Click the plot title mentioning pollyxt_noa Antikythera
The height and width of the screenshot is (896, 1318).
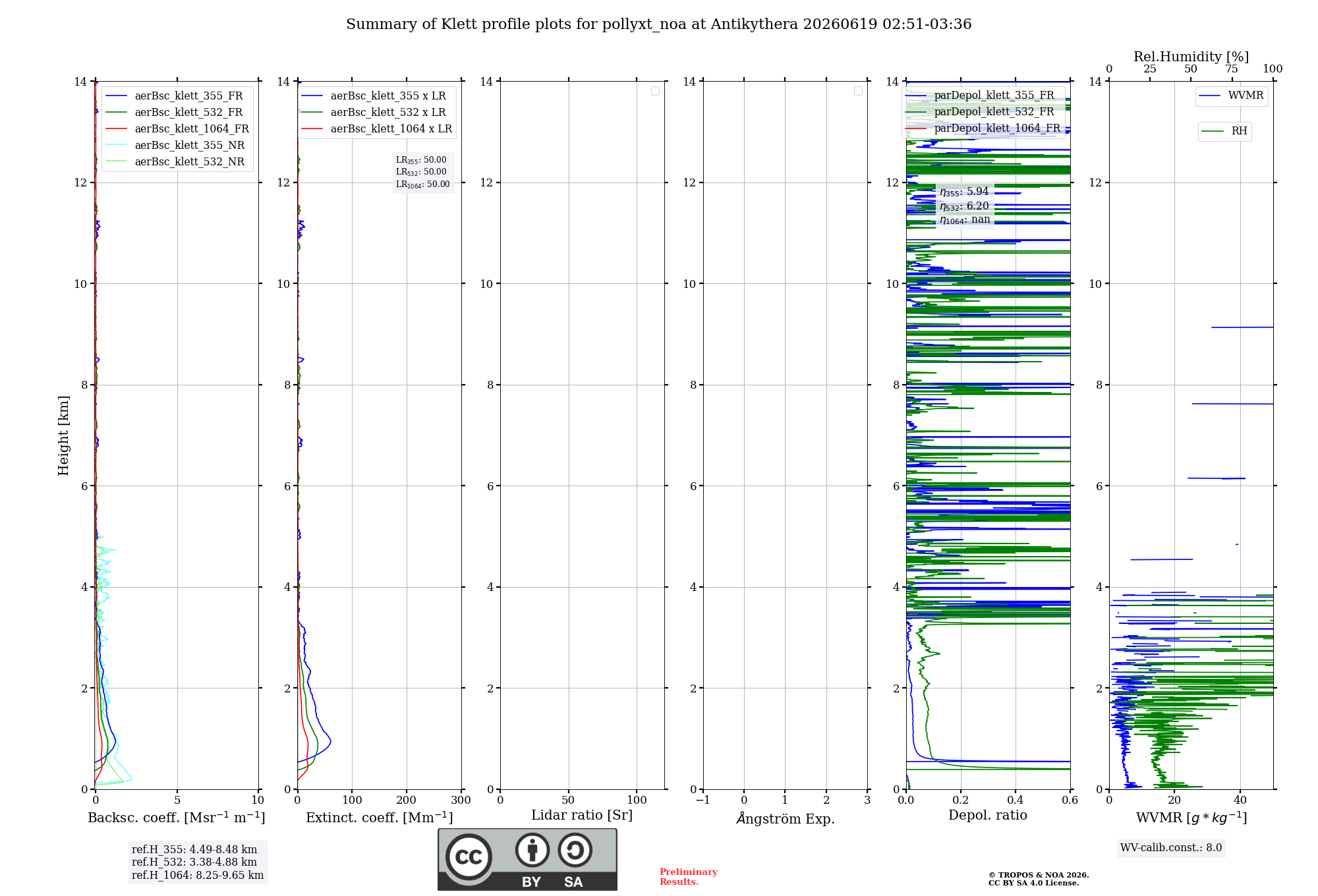click(x=659, y=24)
